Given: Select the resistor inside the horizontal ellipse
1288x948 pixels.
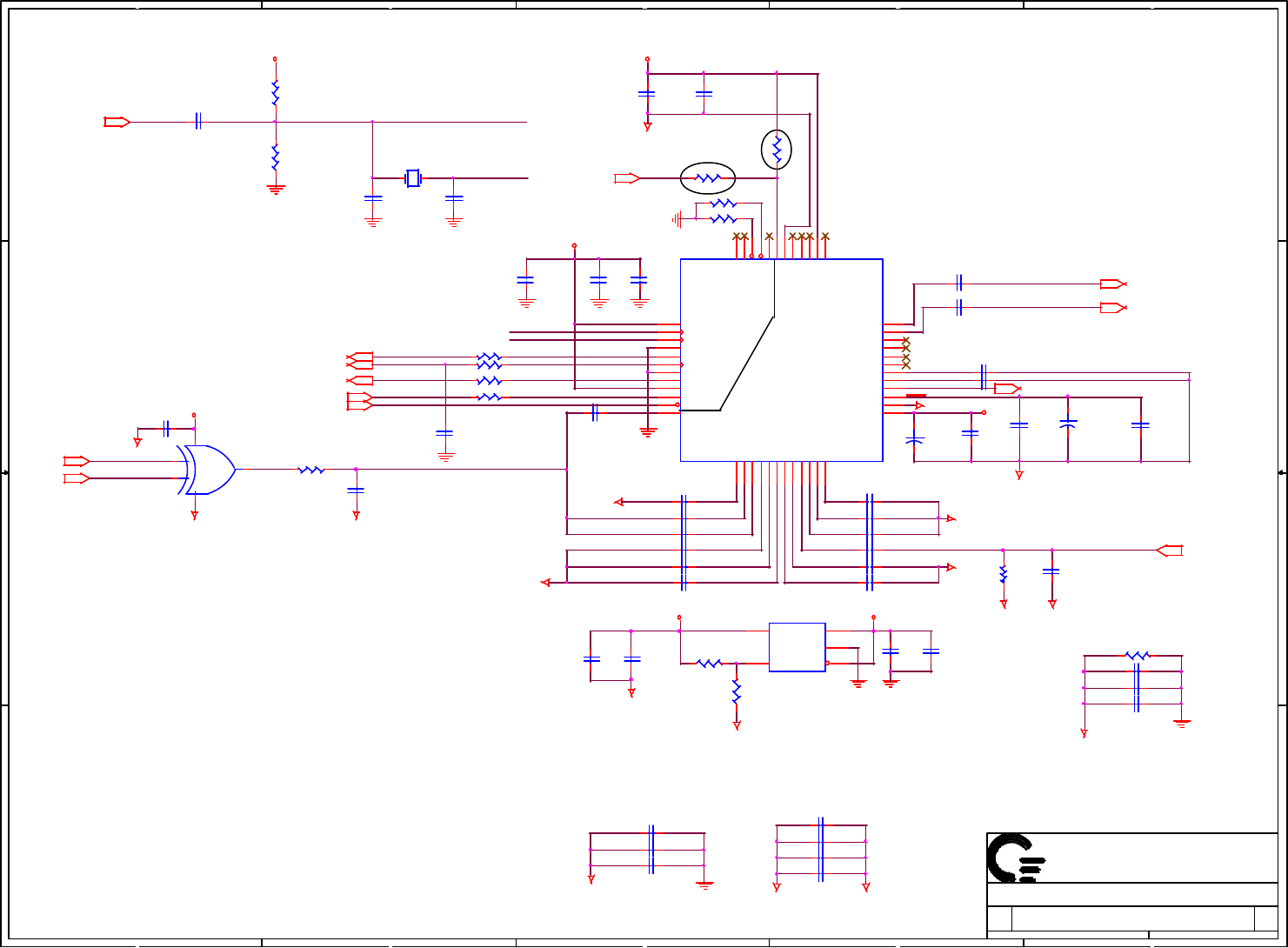Looking at the screenshot, I should click(x=708, y=178).
